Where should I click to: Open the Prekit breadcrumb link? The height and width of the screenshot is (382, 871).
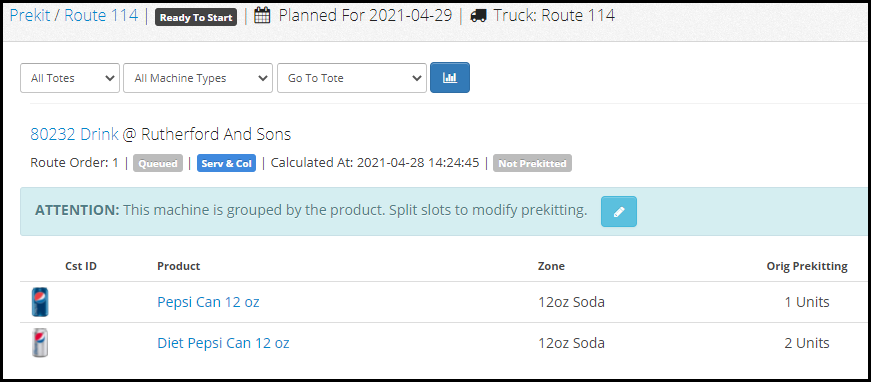point(29,16)
